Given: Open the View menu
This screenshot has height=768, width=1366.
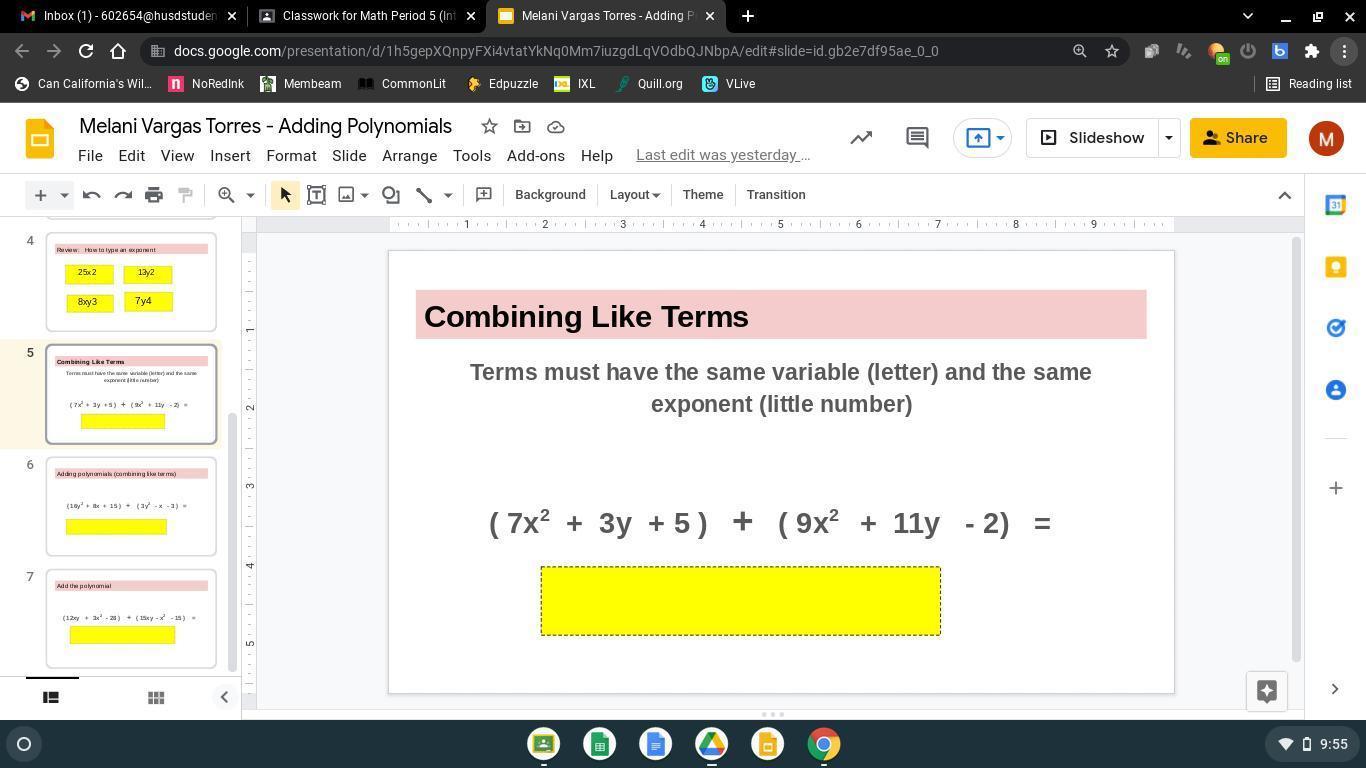Looking at the screenshot, I should 177,156.
